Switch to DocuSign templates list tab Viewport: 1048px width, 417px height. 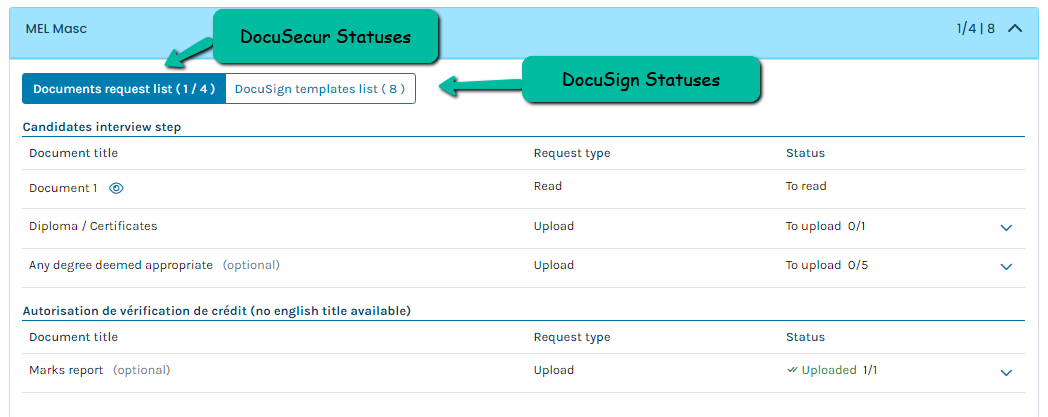click(320, 89)
